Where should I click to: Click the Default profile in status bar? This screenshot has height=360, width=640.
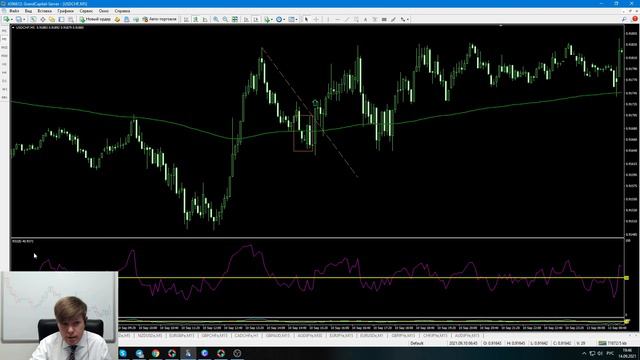point(417,343)
